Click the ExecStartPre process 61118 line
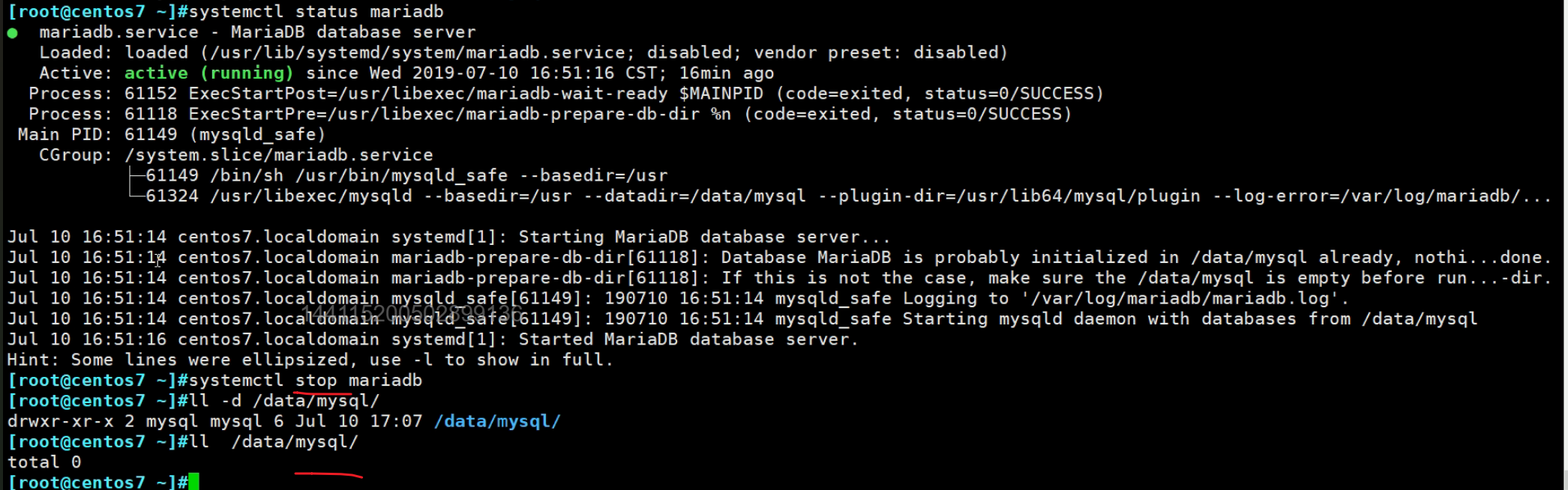The image size is (1568, 490). click(550, 114)
